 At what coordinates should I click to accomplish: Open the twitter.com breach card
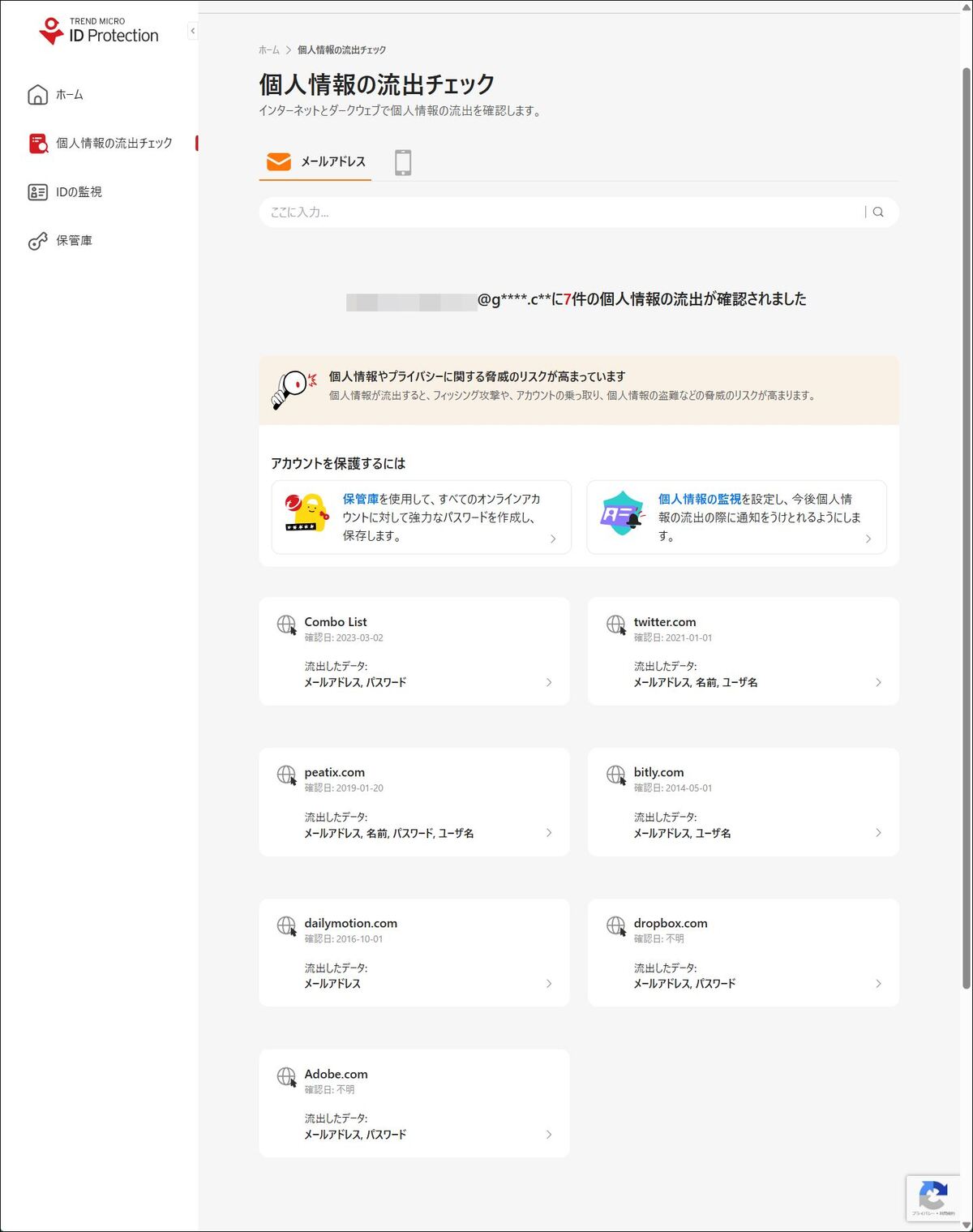click(744, 651)
